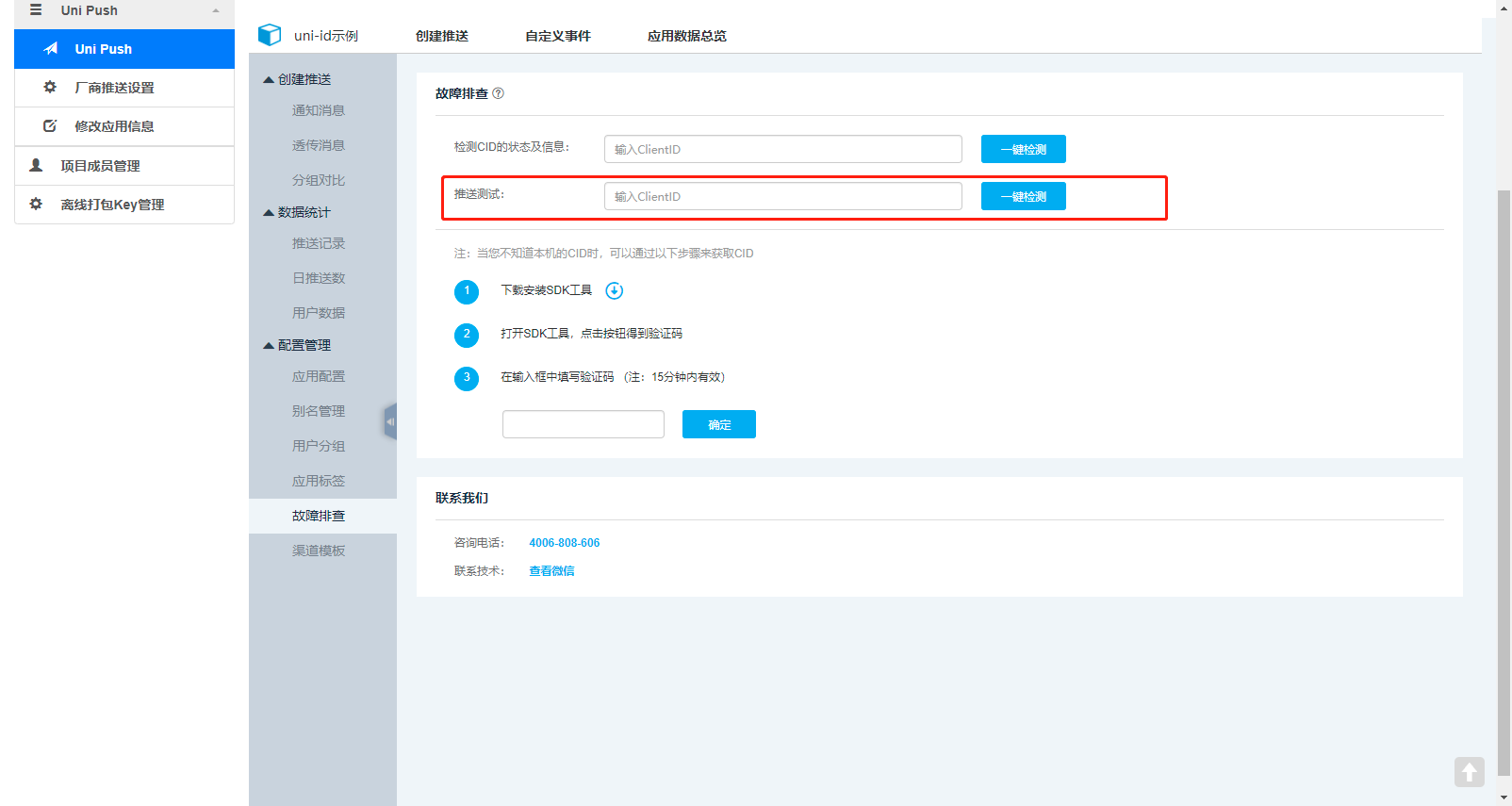Click the gear icon next to 厂商推送设置
This screenshot has width=1512, height=806.
[x=50, y=87]
